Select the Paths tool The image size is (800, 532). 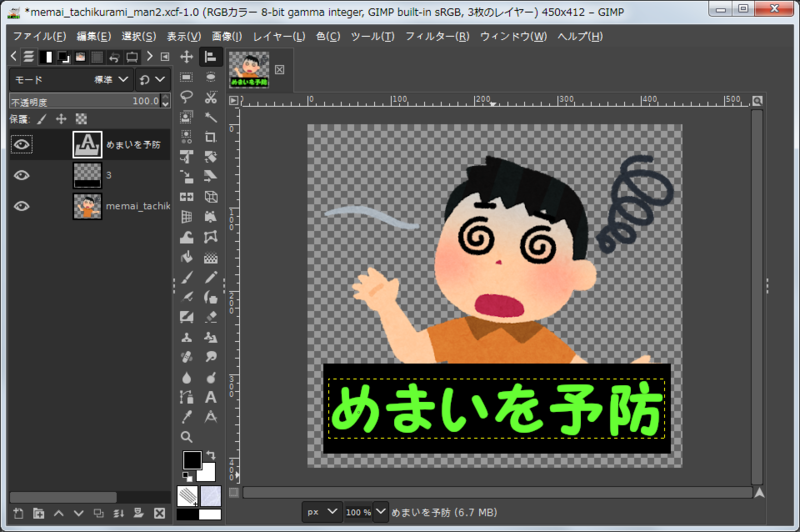pyautogui.click(x=186, y=397)
